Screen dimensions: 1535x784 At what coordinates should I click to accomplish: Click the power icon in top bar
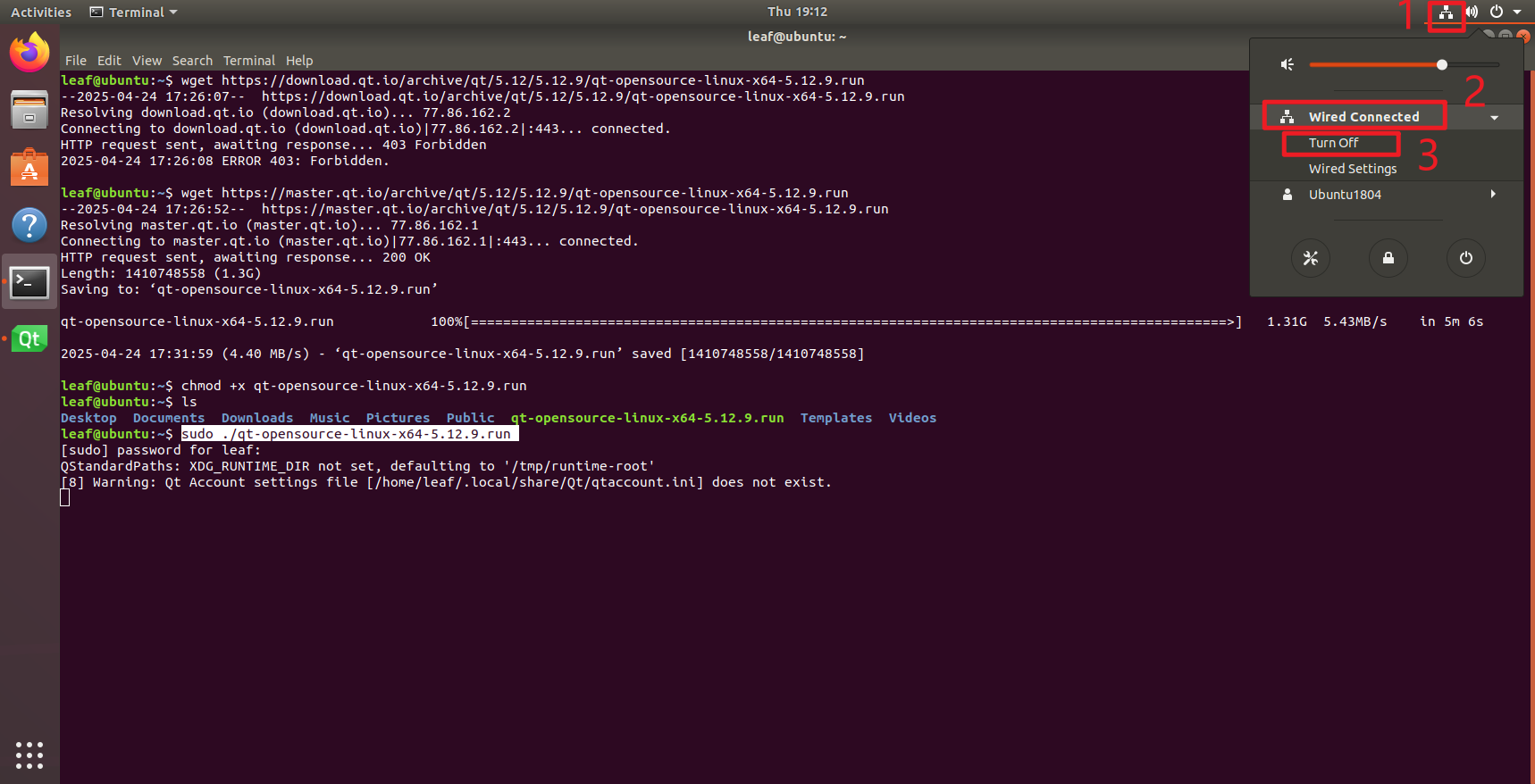click(1497, 13)
